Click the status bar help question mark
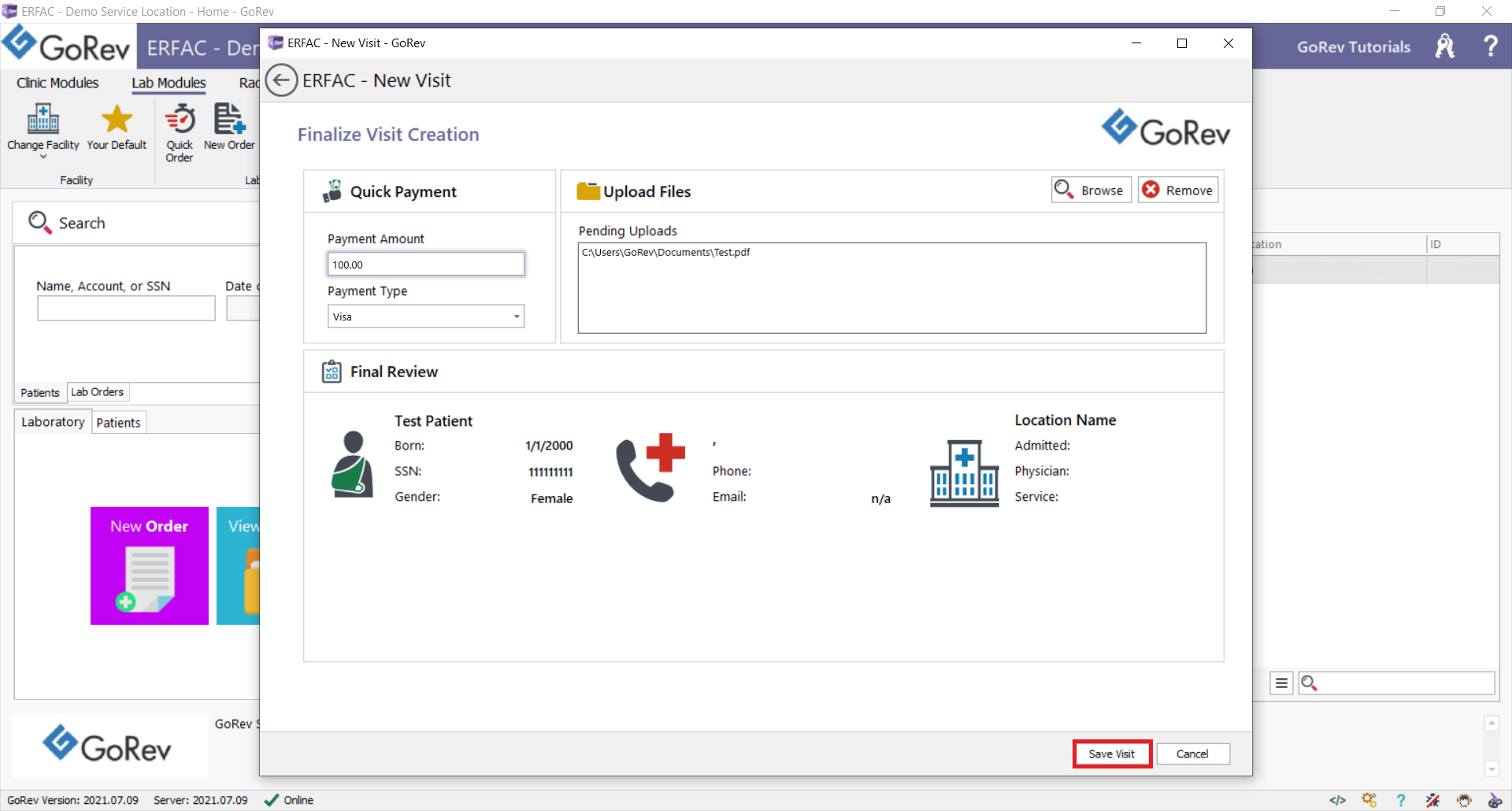This screenshot has width=1512, height=811. (1400, 800)
